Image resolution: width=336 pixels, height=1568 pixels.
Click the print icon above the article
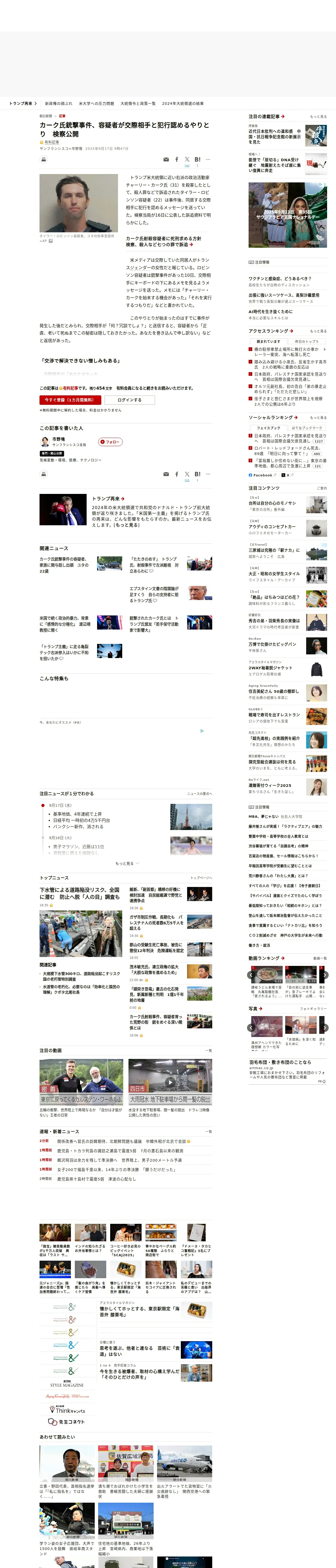click(43, 159)
